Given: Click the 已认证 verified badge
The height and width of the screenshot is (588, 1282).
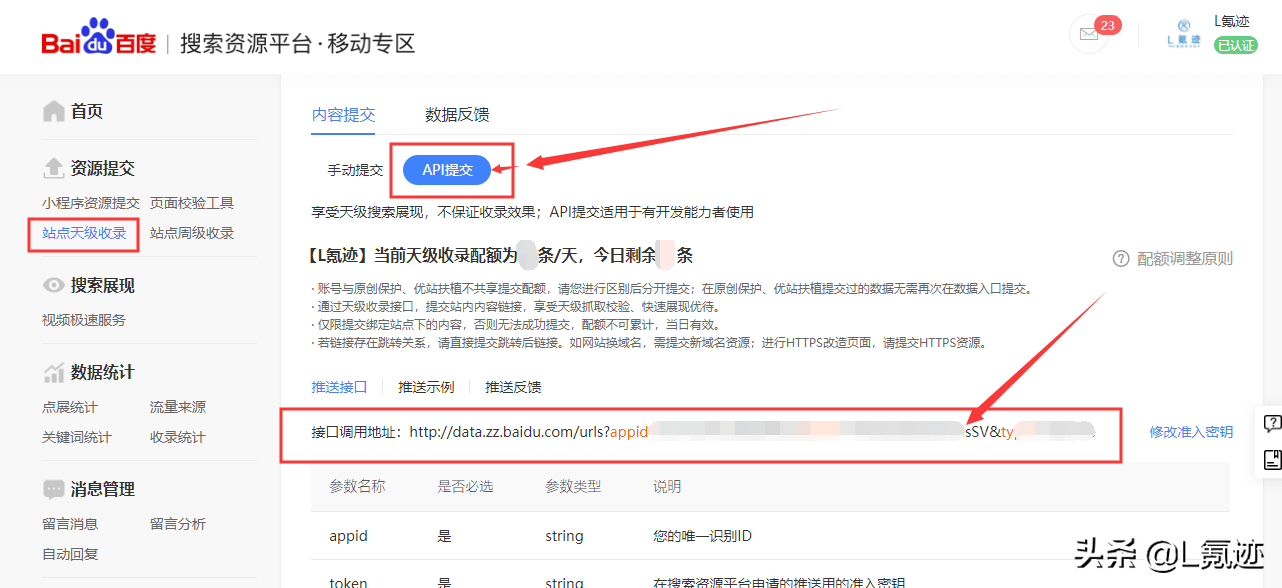Looking at the screenshot, I should click(1235, 45).
